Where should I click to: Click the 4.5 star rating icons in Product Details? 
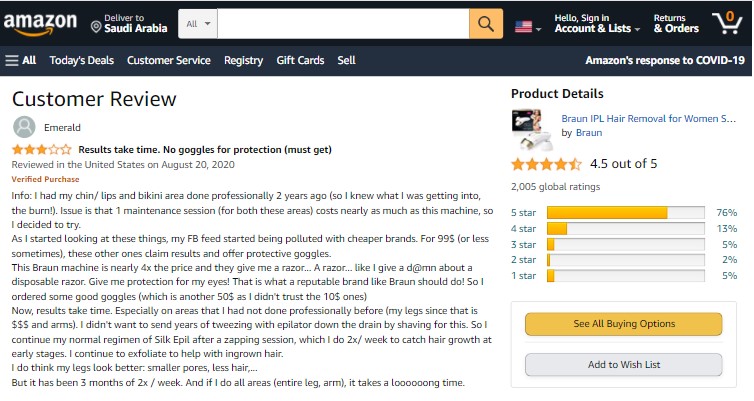[546, 164]
